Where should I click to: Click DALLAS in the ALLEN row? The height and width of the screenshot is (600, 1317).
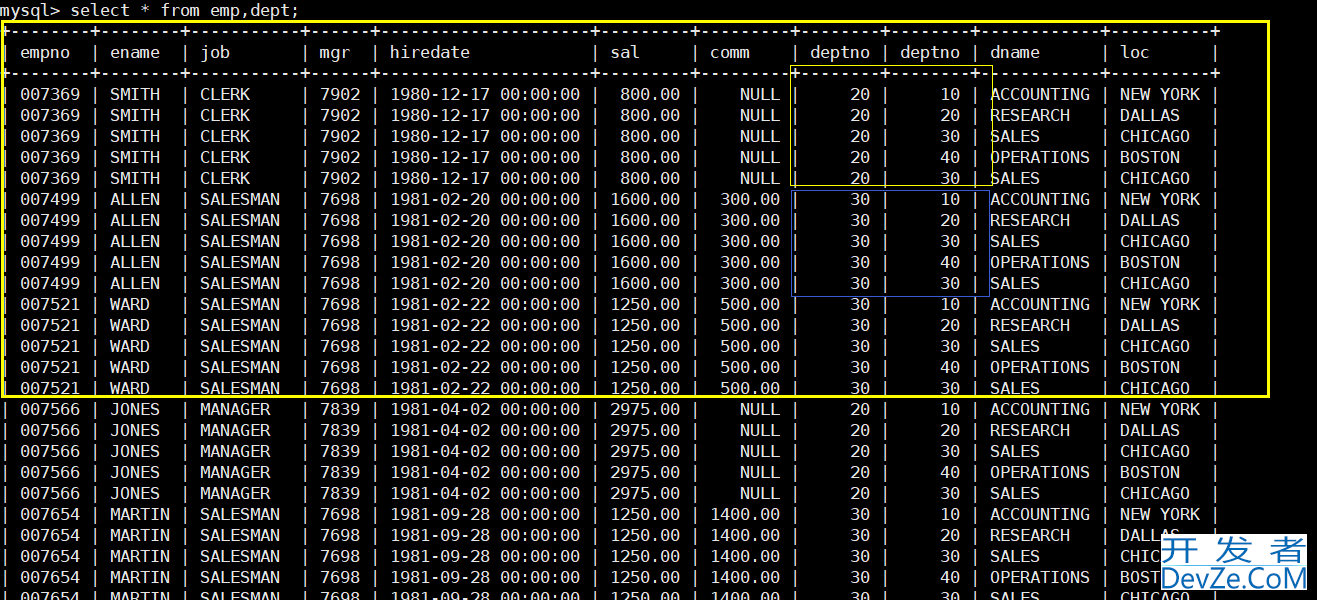coord(1150,220)
